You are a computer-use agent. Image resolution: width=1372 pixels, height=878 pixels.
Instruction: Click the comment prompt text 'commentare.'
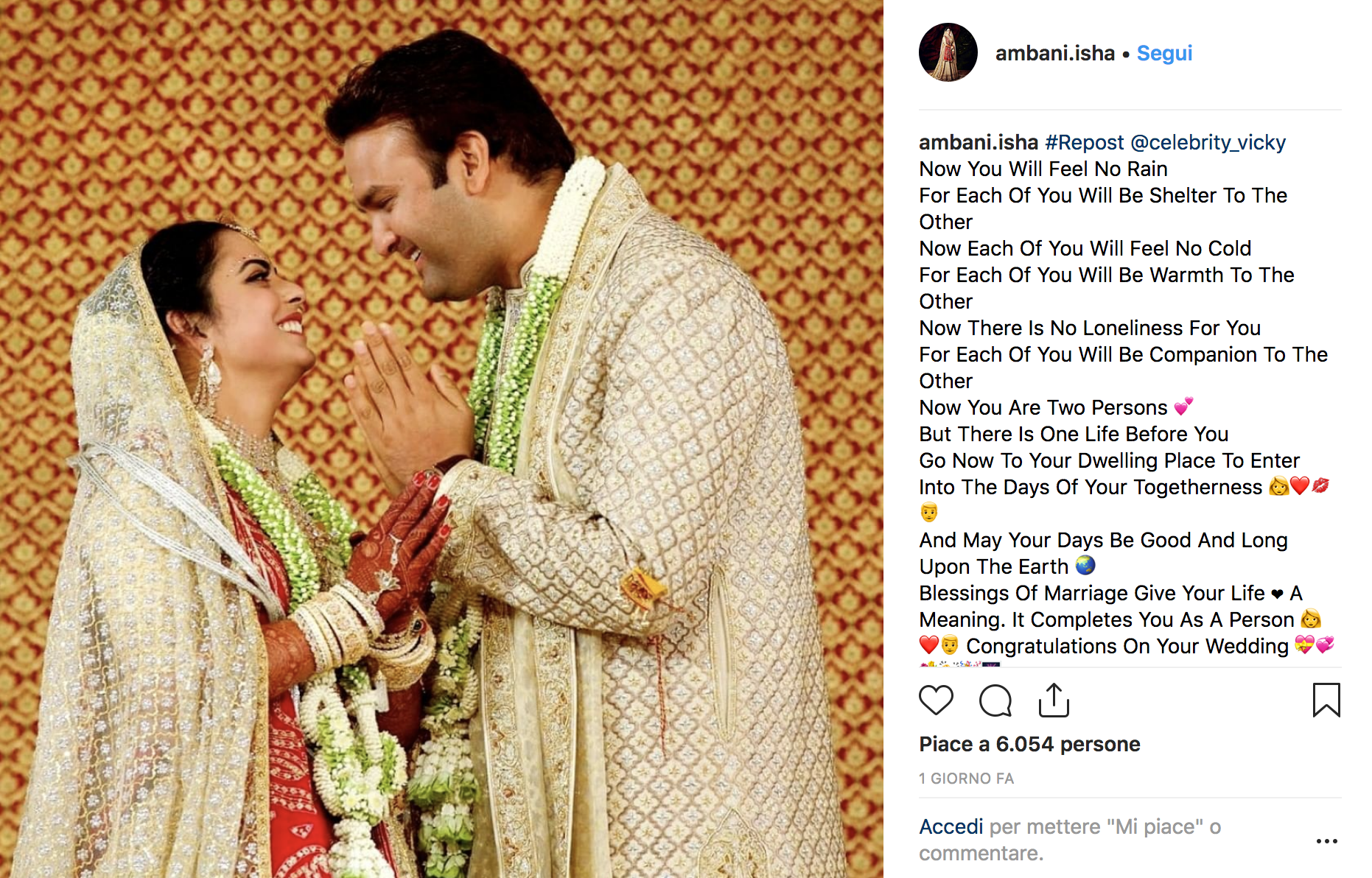(x=981, y=853)
